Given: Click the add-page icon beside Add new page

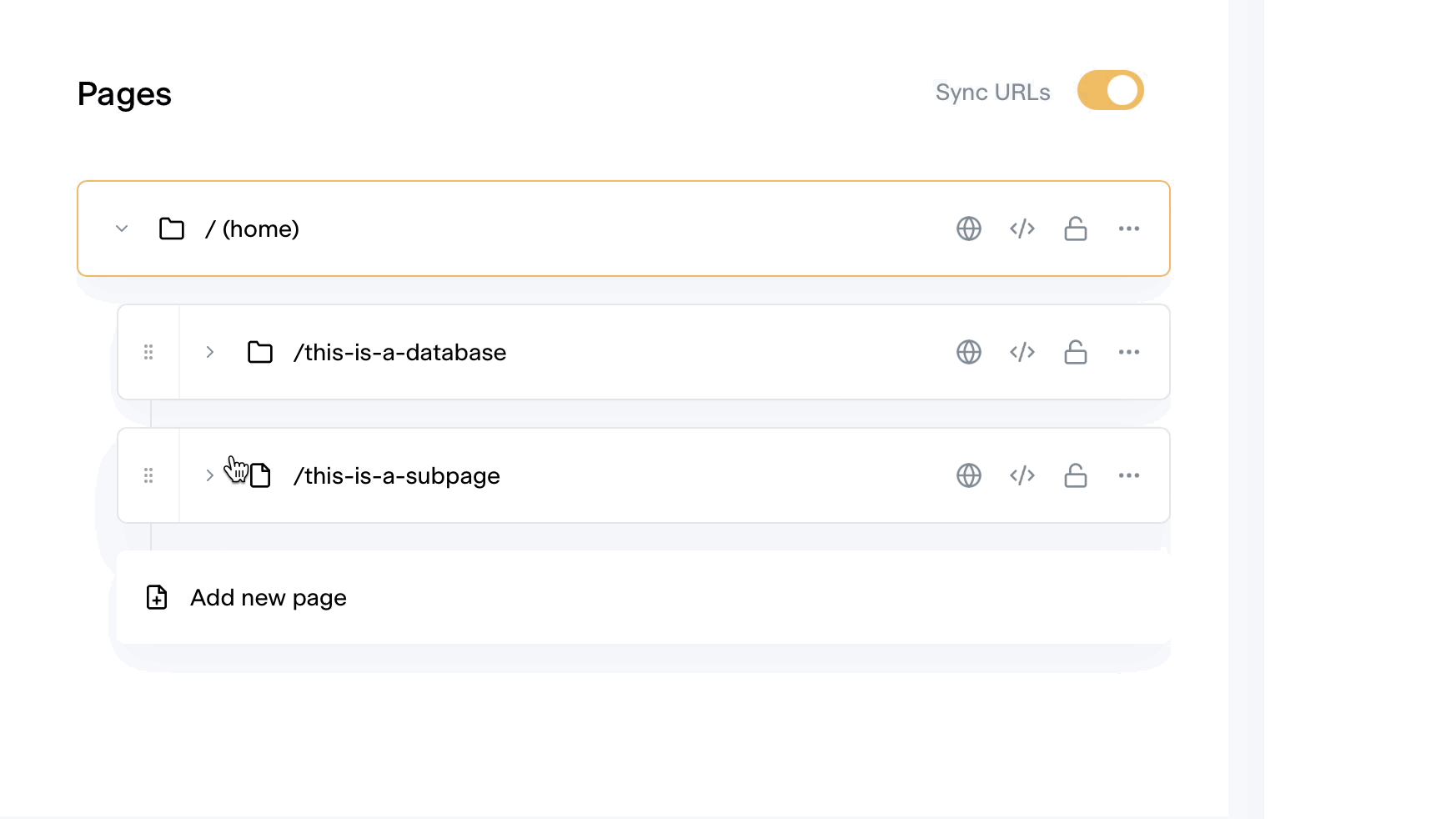Looking at the screenshot, I should tap(157, 597).
